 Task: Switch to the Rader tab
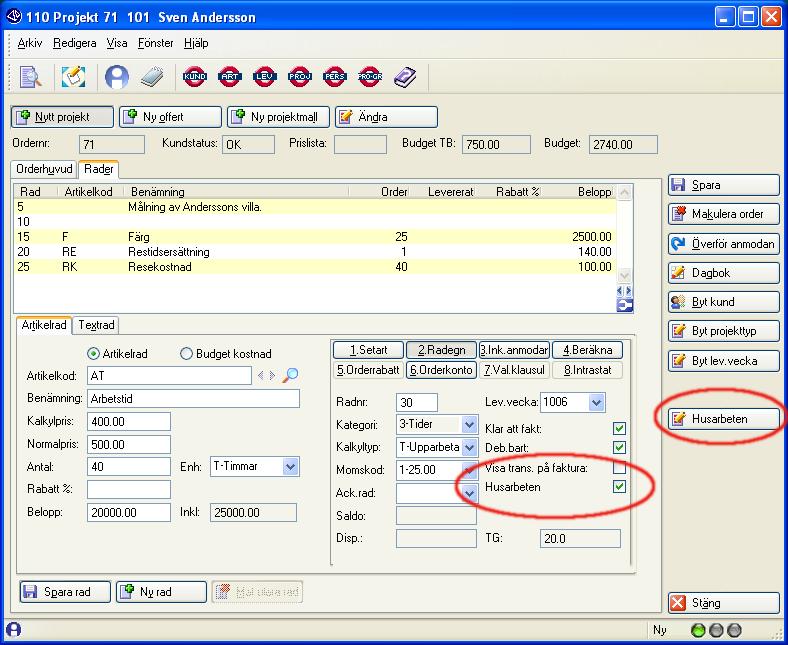click(98, 169)
